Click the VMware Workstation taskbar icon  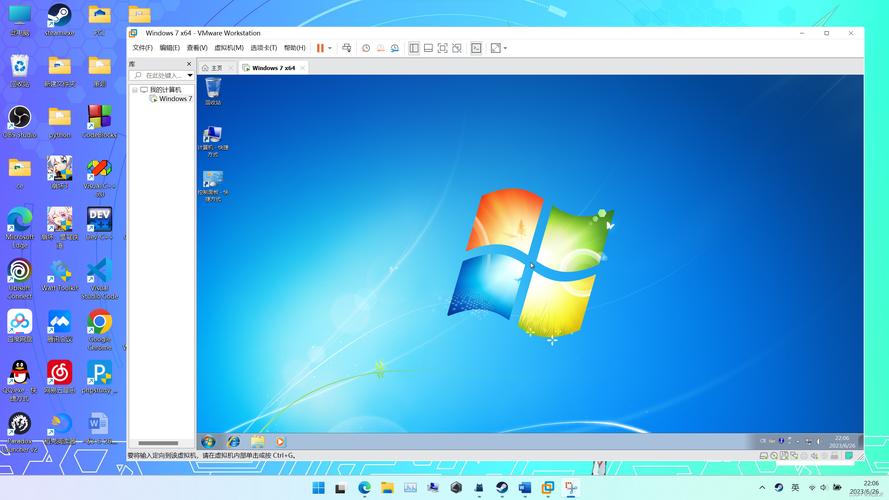[548, 488]
